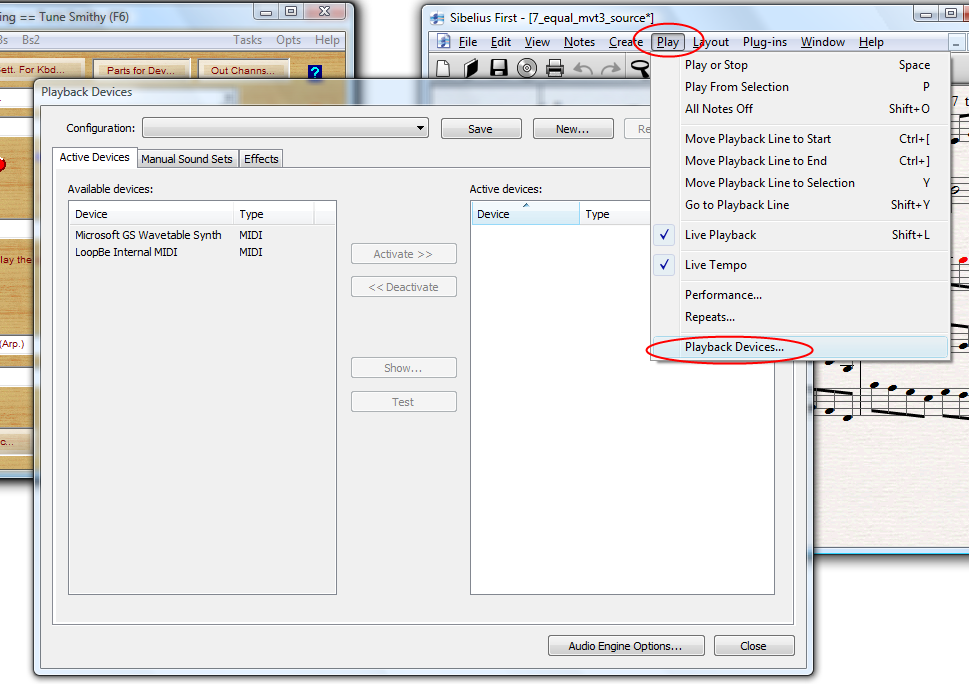Click the Play menu in Sibelius menu bar
969x684 pixels.
click(x=667, y=42)
